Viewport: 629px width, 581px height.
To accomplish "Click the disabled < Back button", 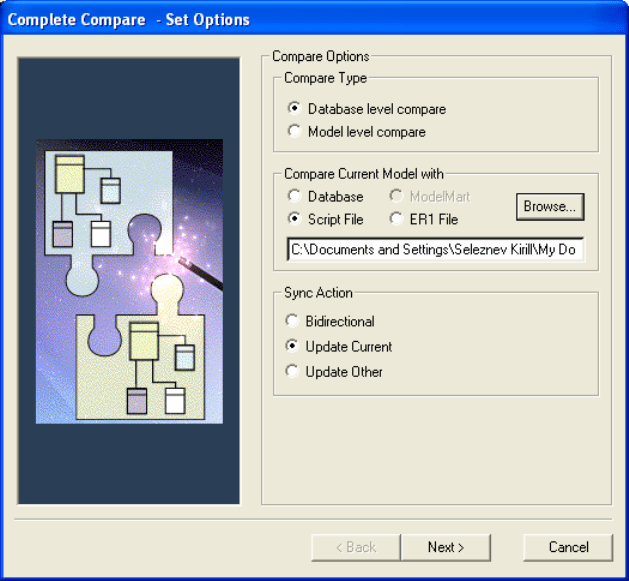I will pos(355,547).
